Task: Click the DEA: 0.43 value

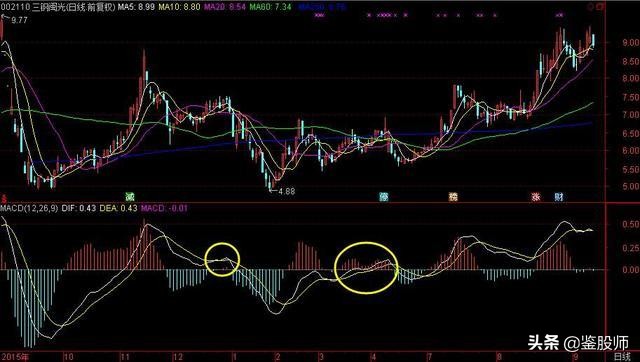Action: point(118,208)
